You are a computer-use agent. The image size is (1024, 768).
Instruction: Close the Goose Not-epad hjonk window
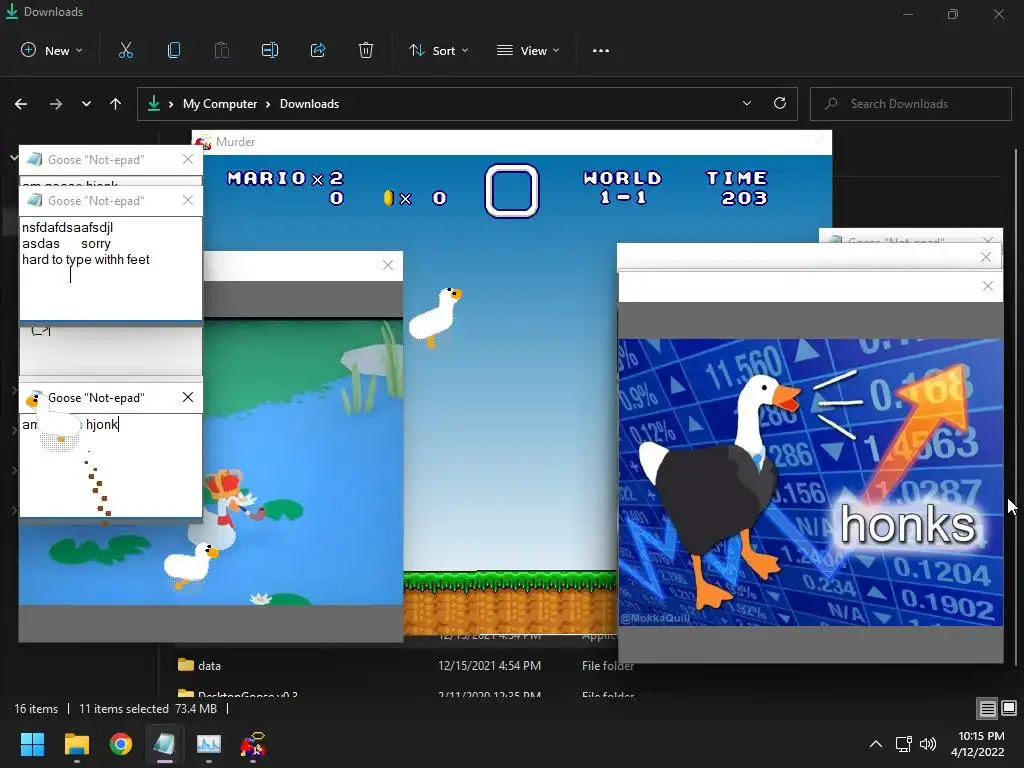pos(188,397)
